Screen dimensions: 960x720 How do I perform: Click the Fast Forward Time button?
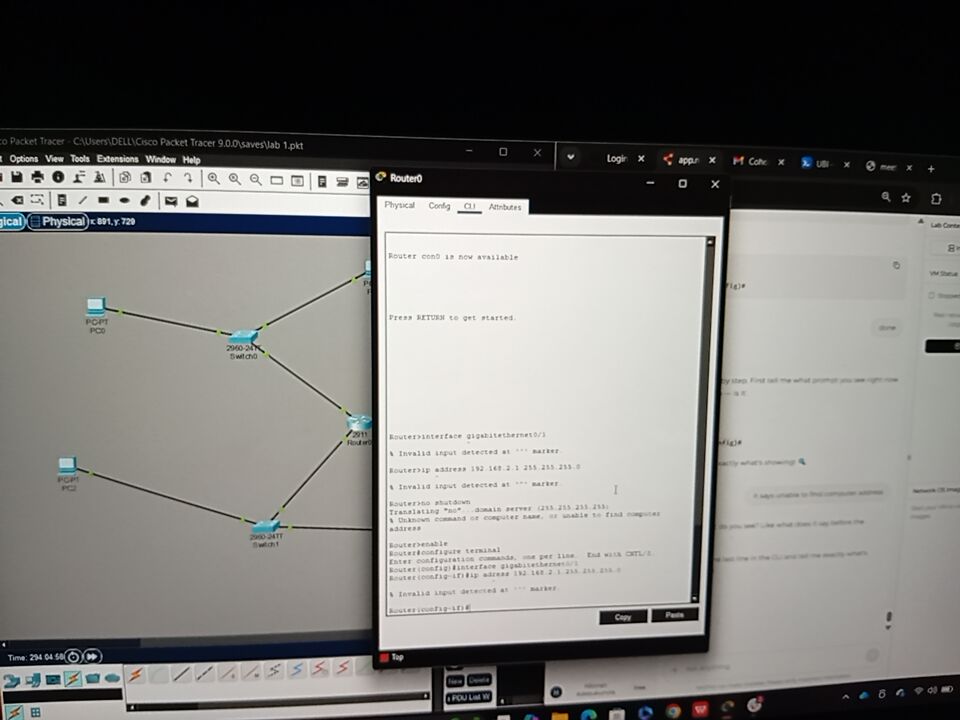(92, 657)
